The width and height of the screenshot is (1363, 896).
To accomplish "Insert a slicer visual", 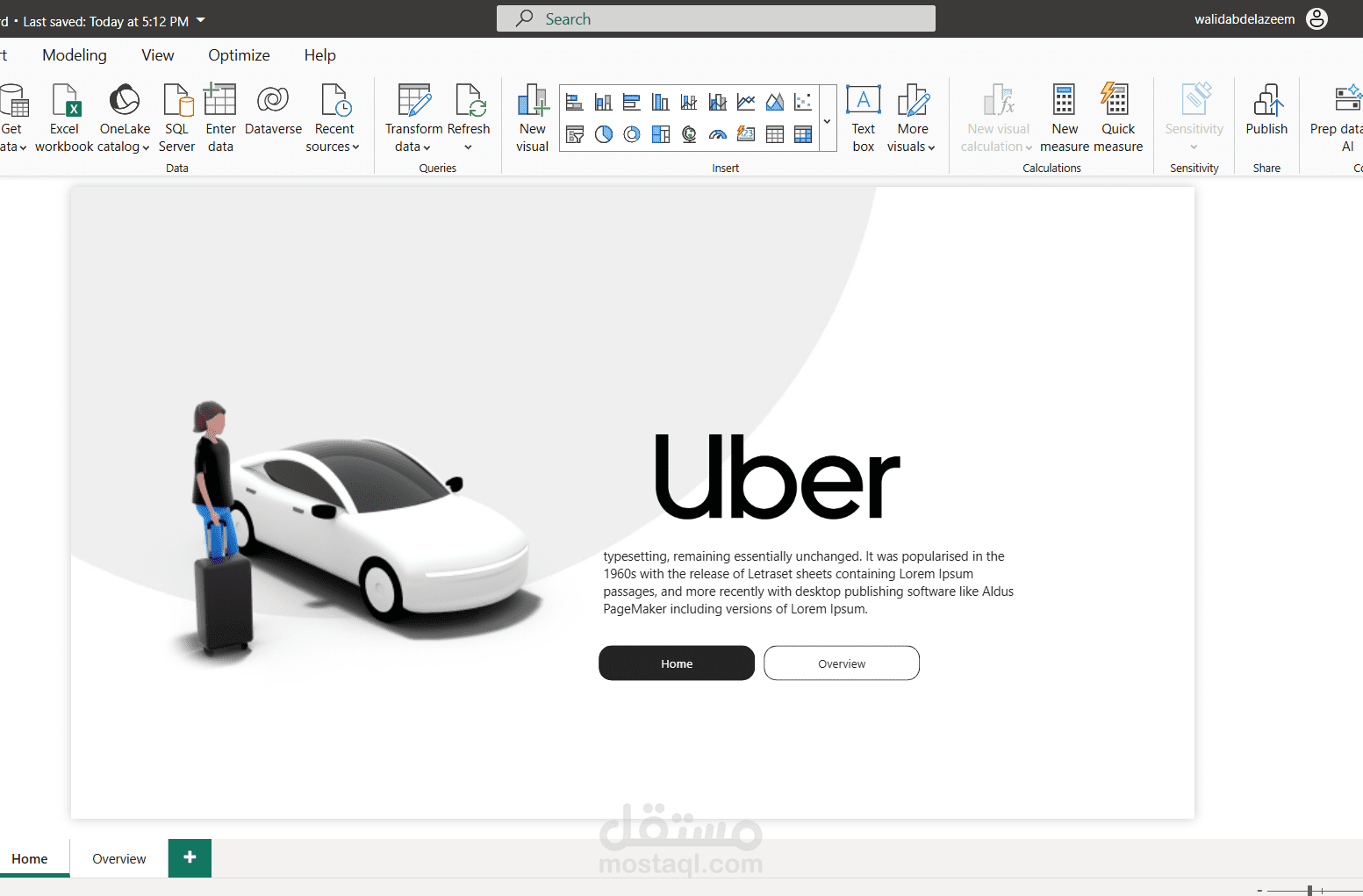I will (575, 134).
